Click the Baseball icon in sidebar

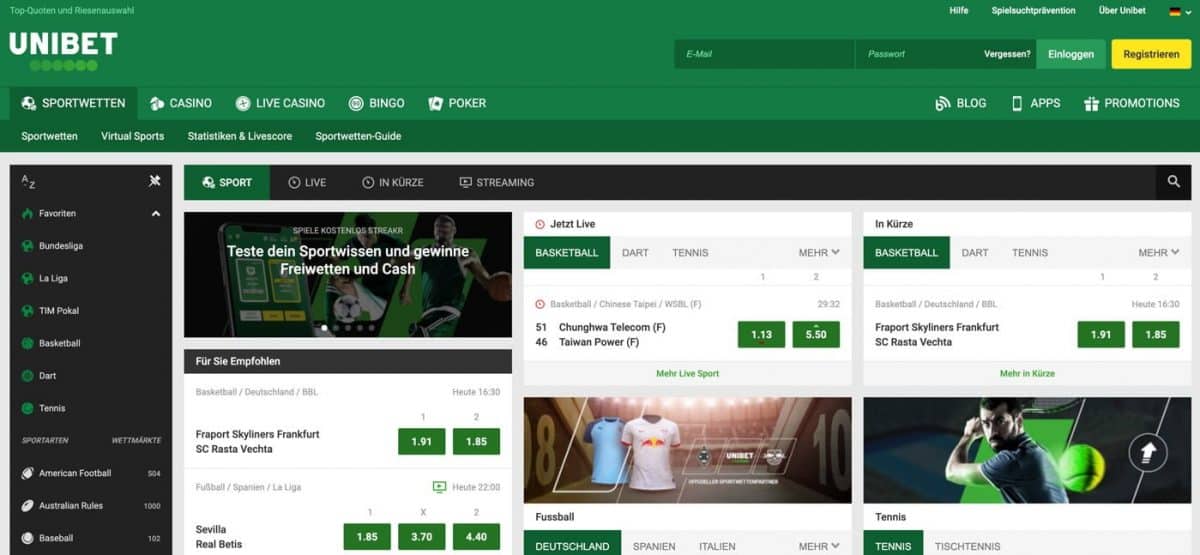pyautogui.click(x=28, y=538)
